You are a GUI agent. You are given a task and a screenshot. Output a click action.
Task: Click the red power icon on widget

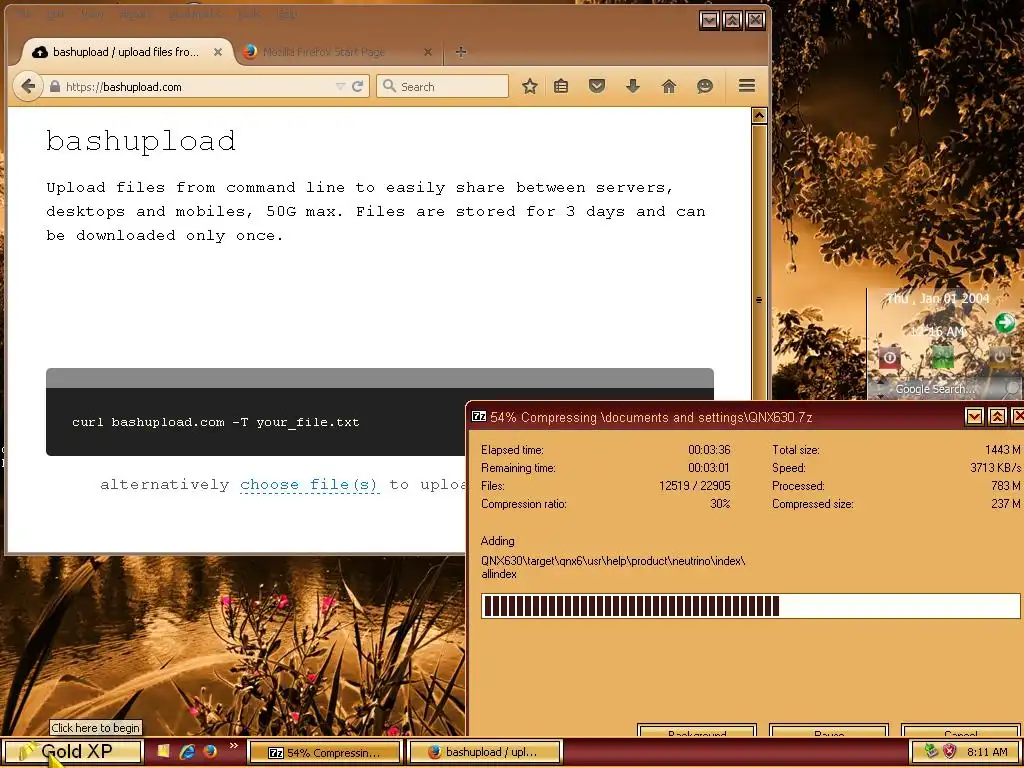[889, 358]
